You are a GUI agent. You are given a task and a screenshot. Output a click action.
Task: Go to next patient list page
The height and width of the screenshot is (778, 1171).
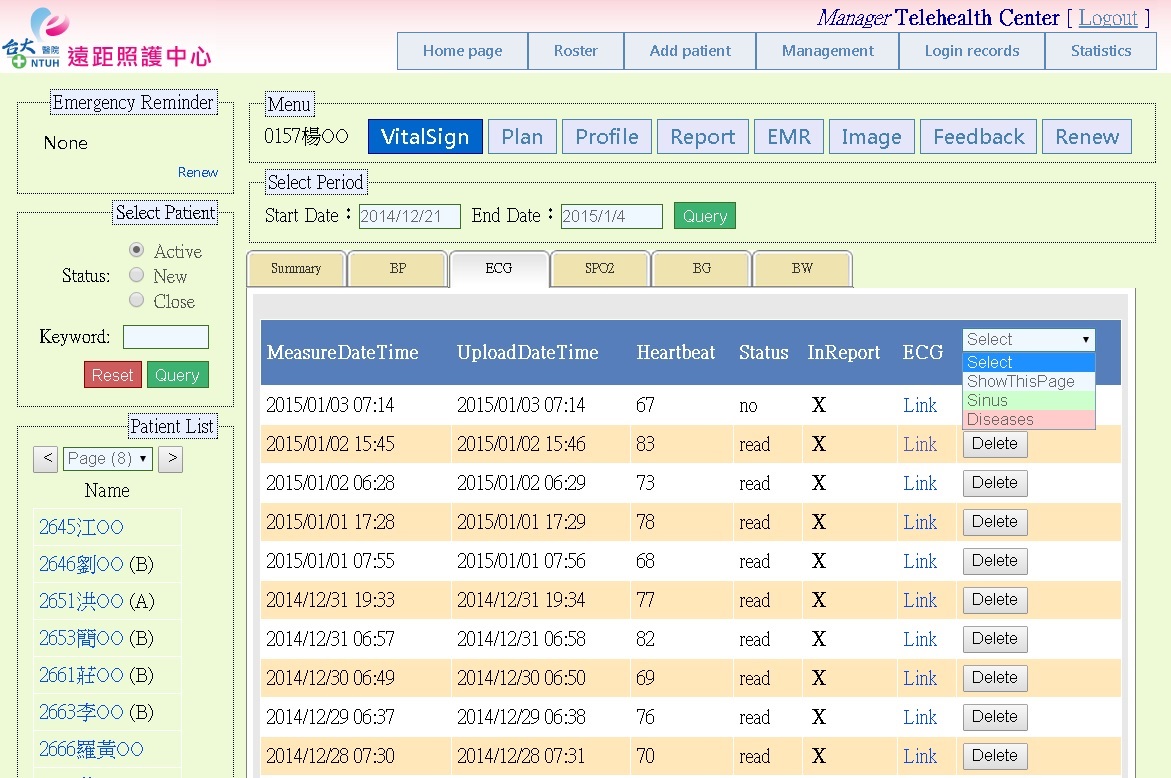171,459
